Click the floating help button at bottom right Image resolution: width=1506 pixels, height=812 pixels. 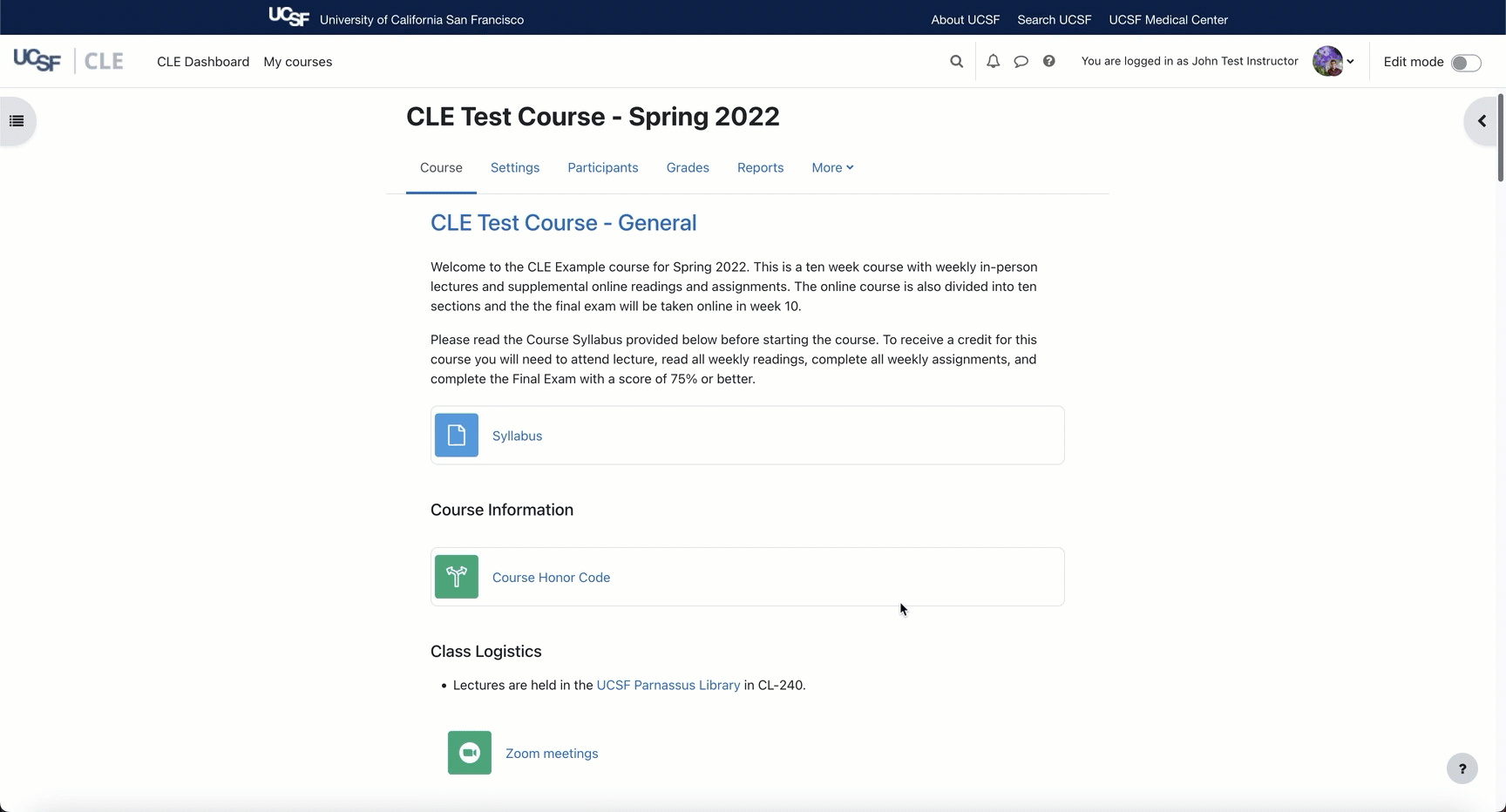pyautogui.click(x=1462, y=768)
